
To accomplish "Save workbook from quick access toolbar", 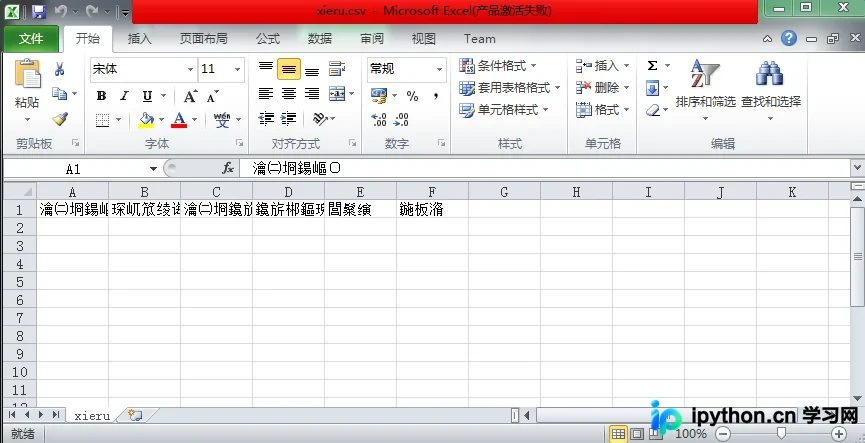I will (x=38, y=12).
